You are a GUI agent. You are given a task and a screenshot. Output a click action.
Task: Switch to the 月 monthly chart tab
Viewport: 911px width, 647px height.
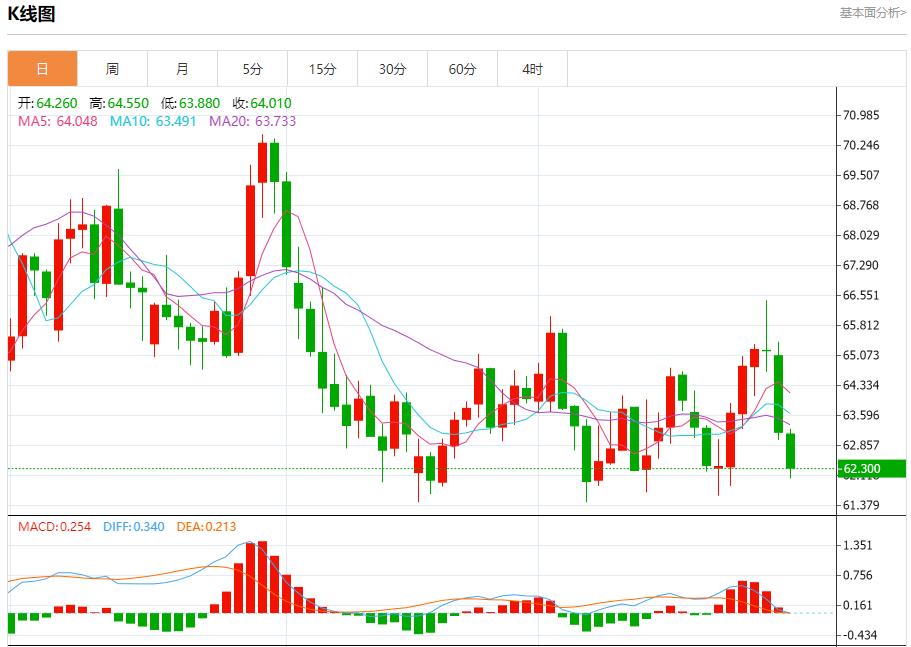tap(182, 68)
